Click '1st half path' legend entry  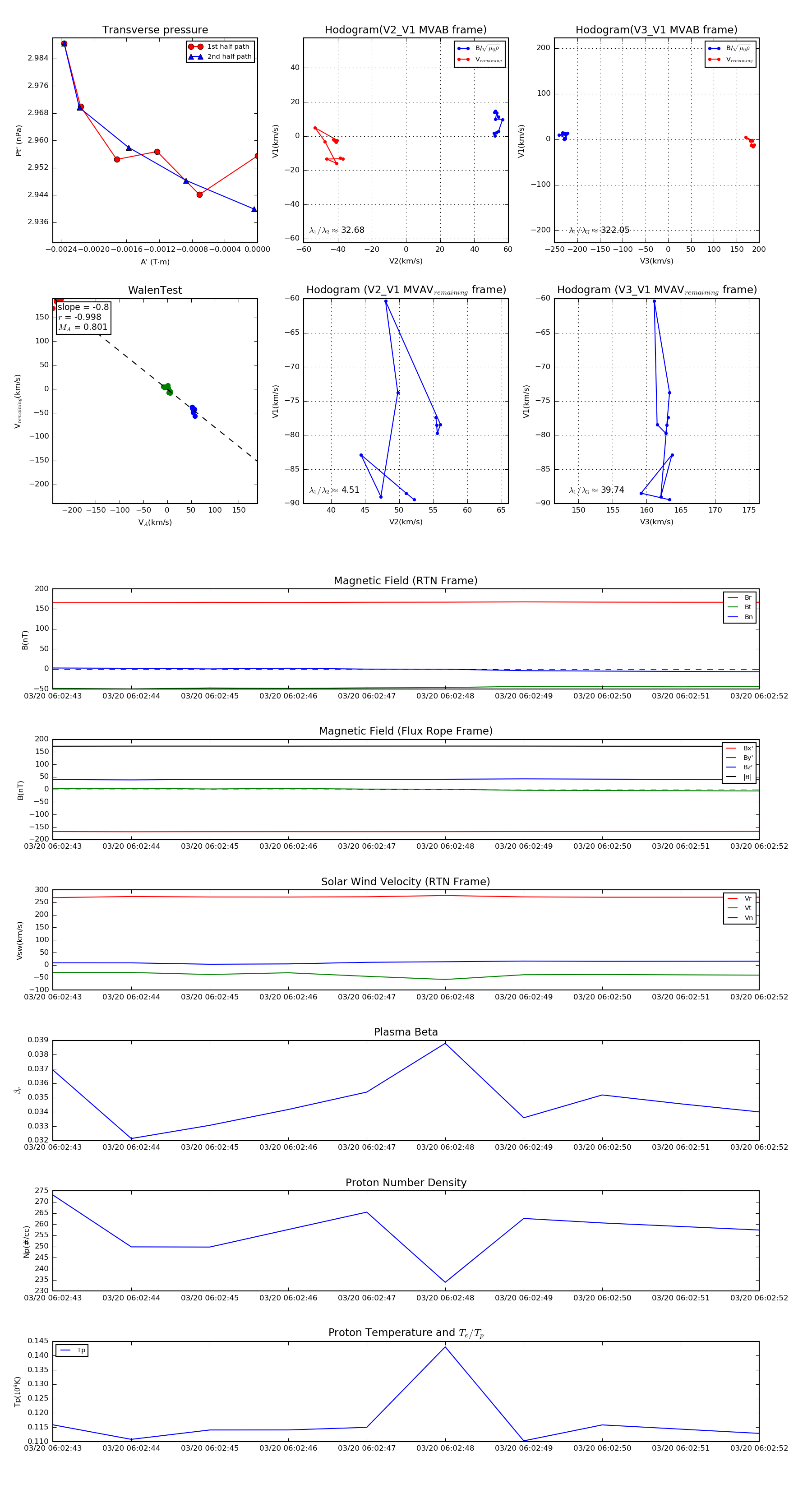click(x=220, y=46)
